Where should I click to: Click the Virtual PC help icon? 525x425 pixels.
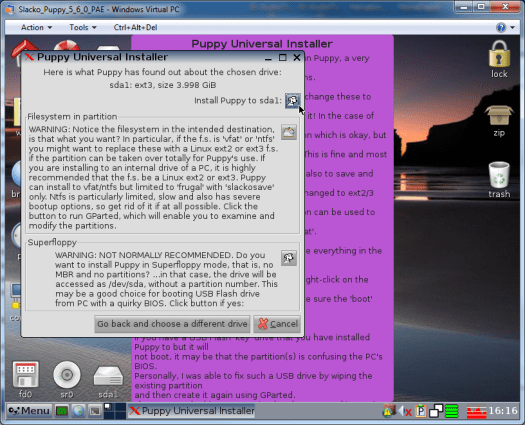tap(501, 27)
